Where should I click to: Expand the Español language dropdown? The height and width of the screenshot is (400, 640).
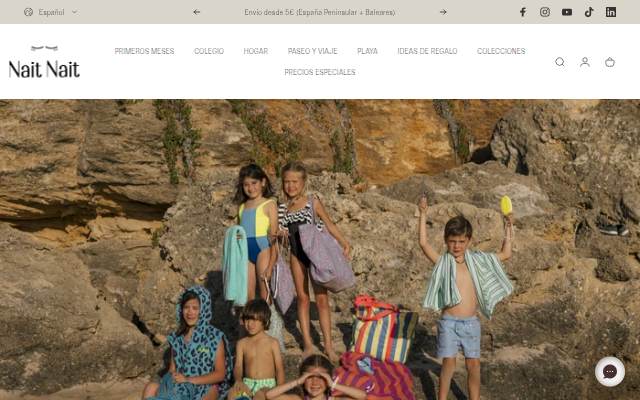[x=51, y=12]
